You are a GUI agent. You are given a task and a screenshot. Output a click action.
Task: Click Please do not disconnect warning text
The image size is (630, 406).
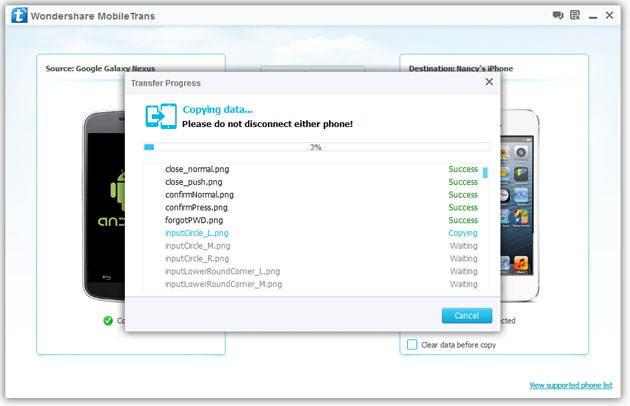(x=267, y=124)
